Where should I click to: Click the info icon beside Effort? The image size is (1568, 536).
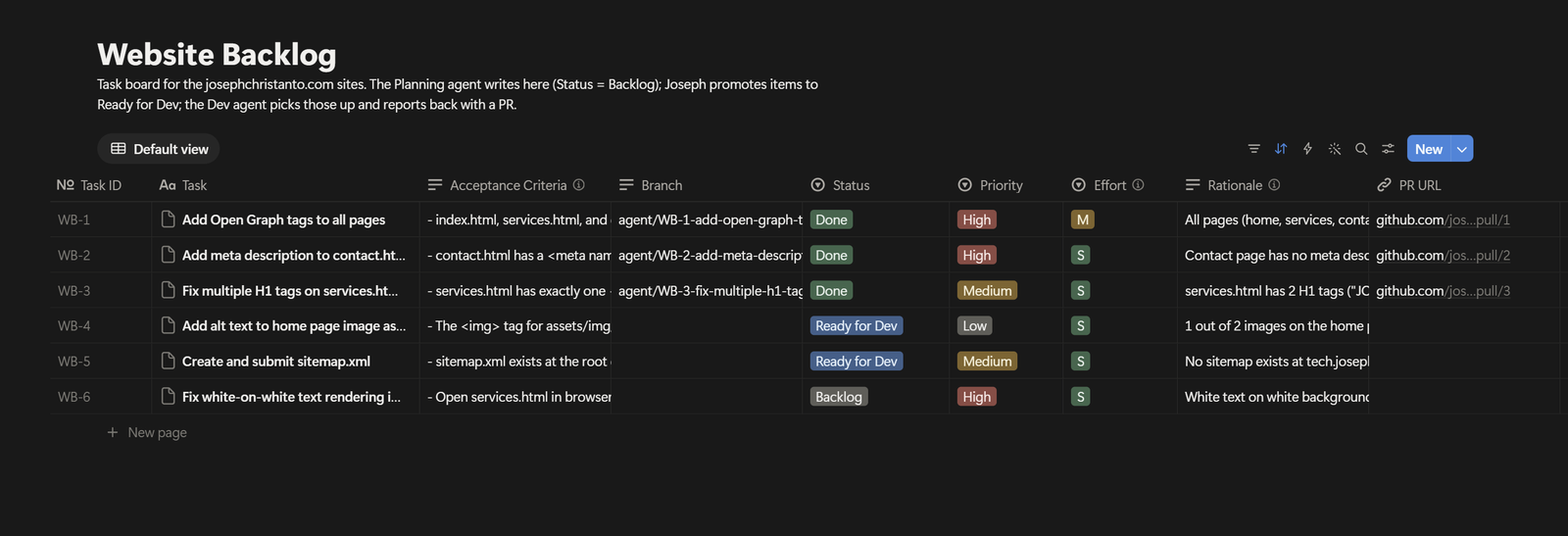(1138, 184)
